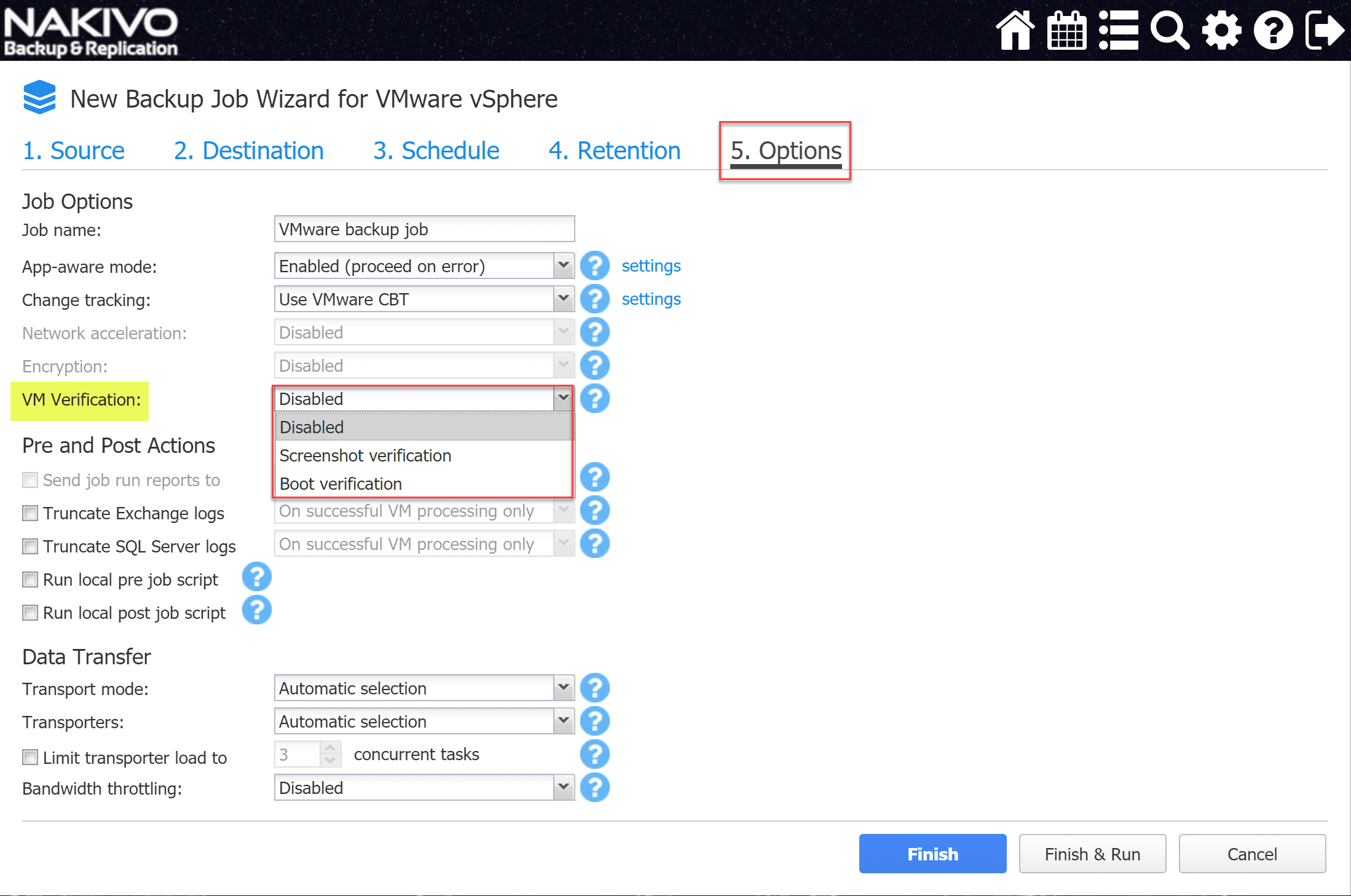
Task: Click inside the Job name field
Action: pos(423,229)
